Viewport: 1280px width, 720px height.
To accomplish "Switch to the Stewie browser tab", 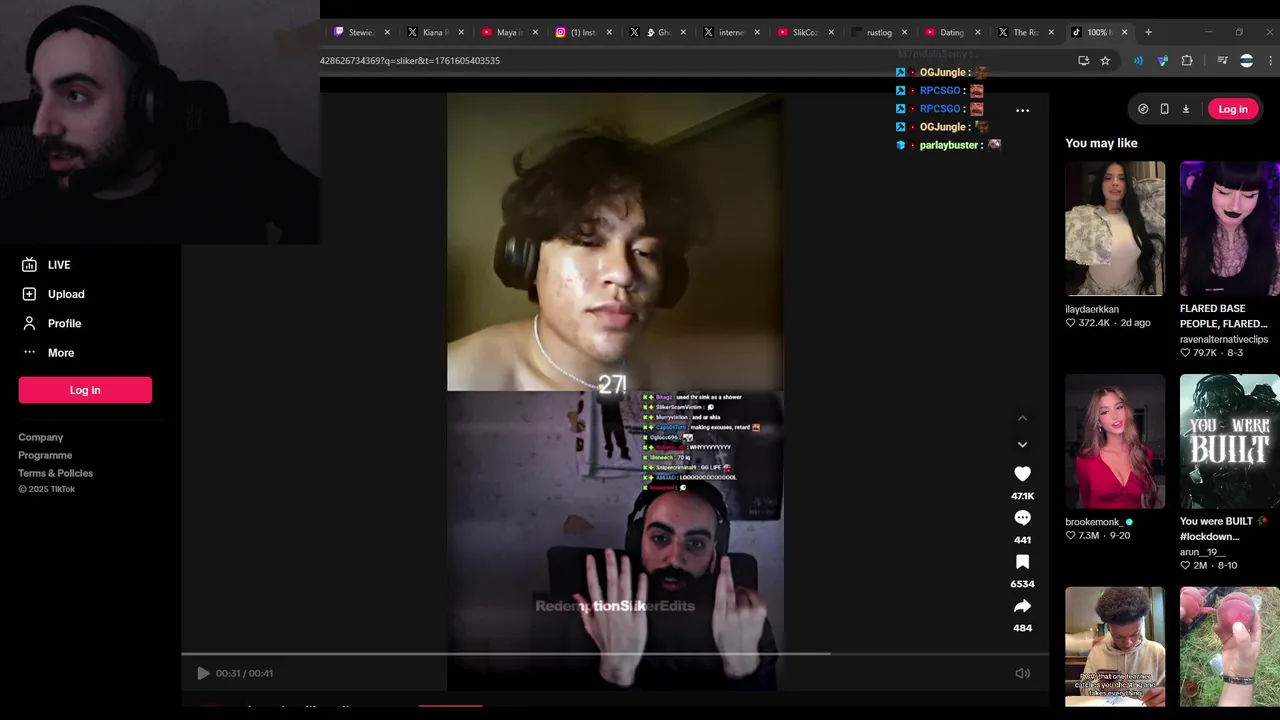I will [360, 32].
